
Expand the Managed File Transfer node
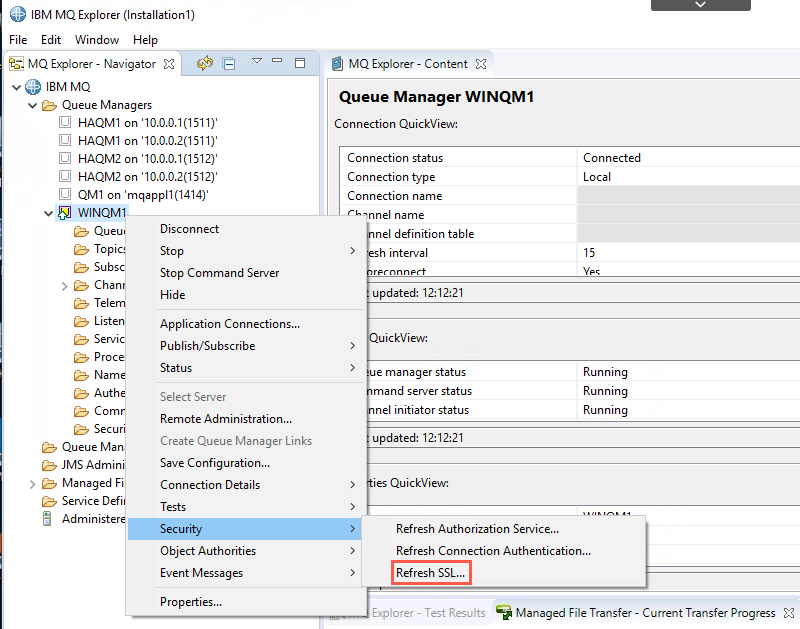click(33, 484)
